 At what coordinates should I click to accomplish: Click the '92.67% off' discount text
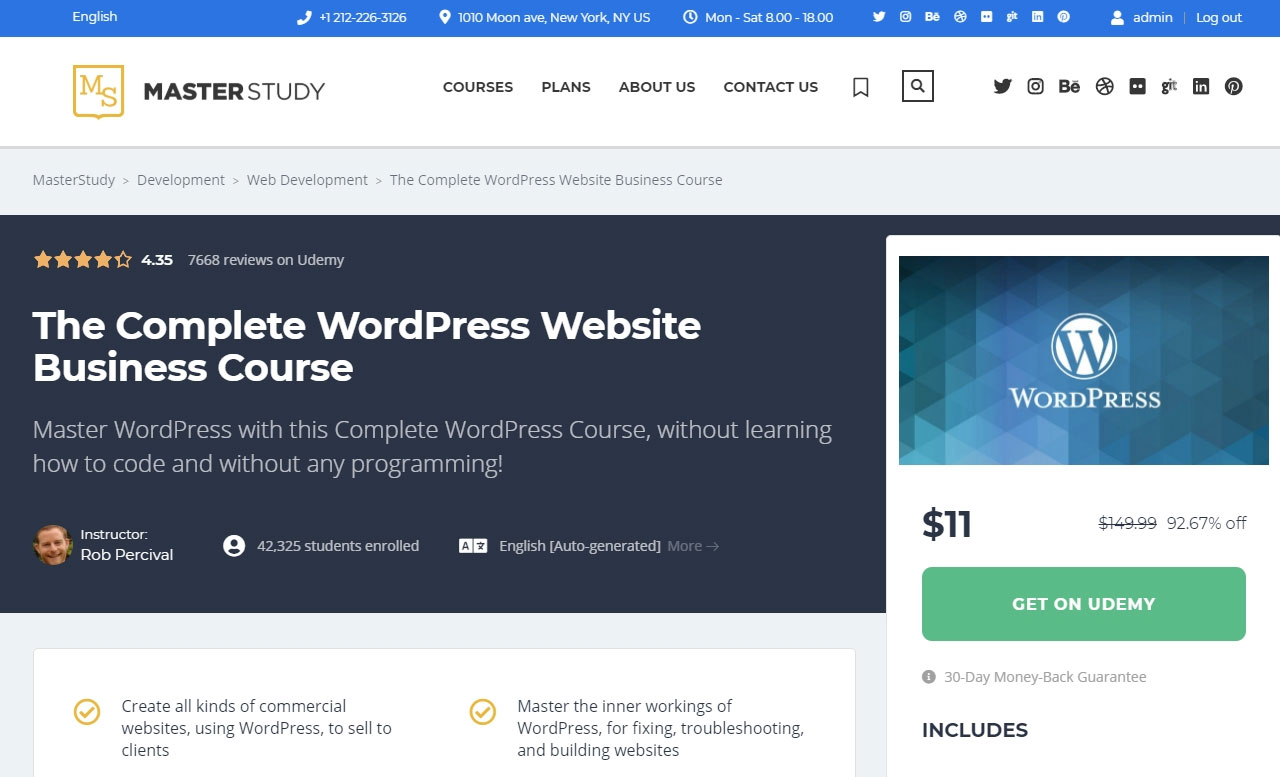click(1207, 523)
